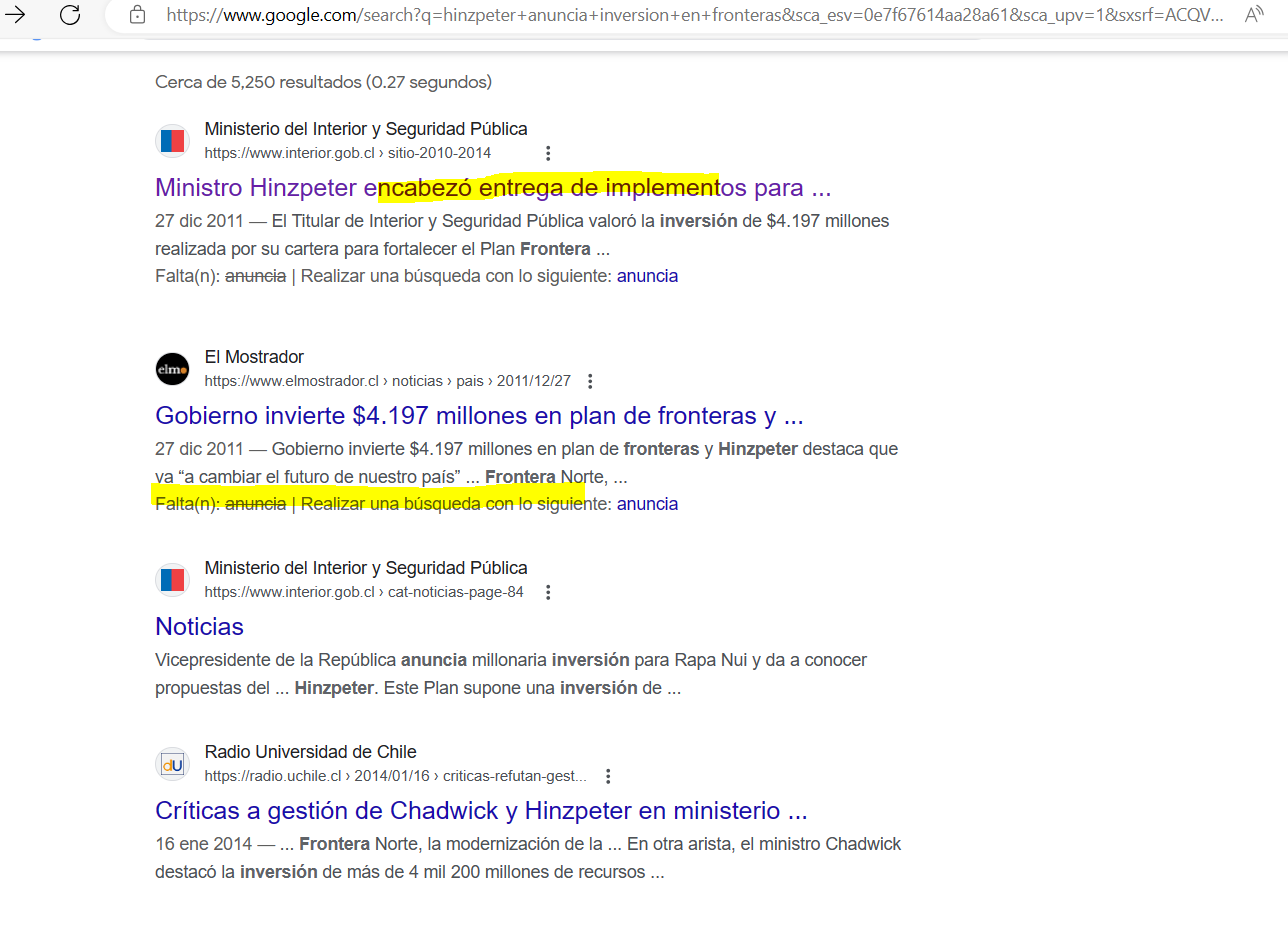Screen dimensions: 1288x926
Task: Click Radio Universidad de Chile favicon
Action: pyautogui.click(x=172, y=764)
